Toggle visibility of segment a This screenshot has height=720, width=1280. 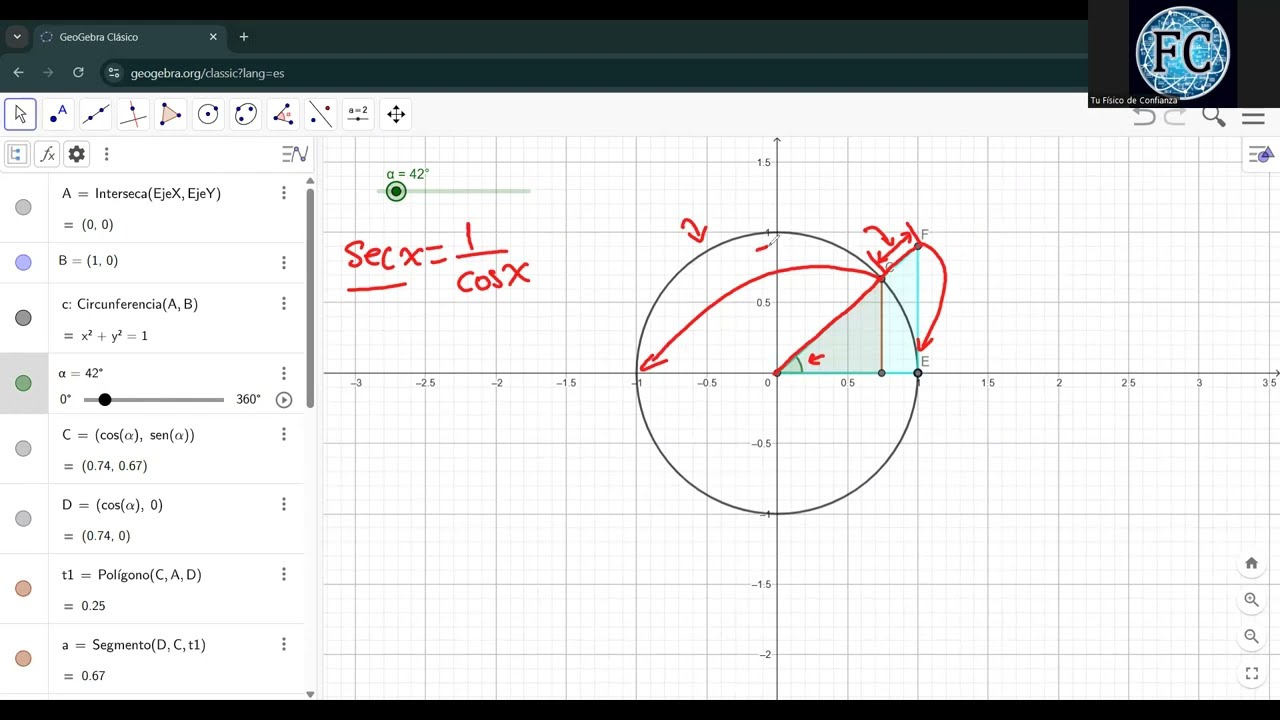point(23,659)
